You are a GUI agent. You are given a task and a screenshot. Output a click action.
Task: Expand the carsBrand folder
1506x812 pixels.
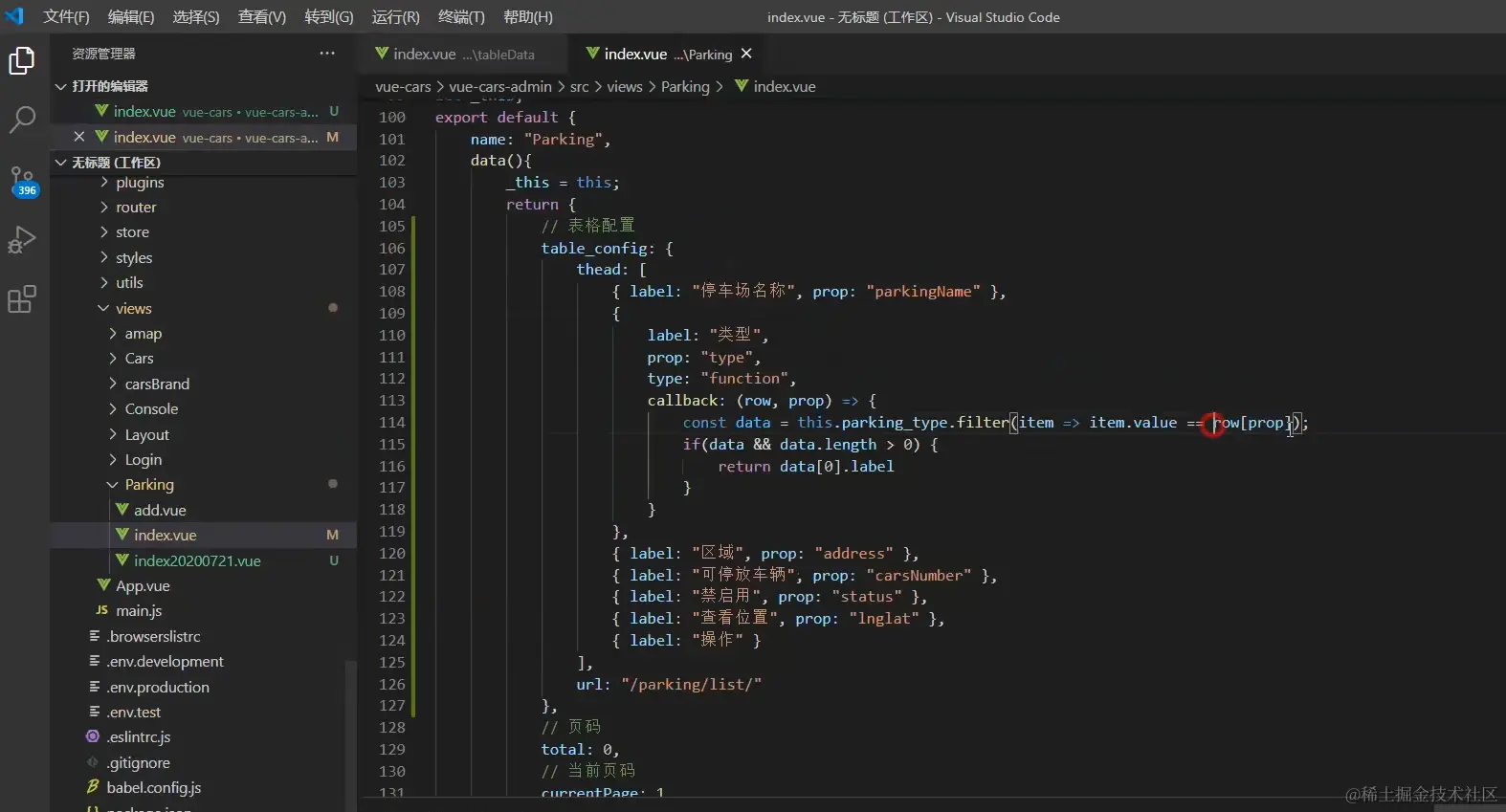113,384
